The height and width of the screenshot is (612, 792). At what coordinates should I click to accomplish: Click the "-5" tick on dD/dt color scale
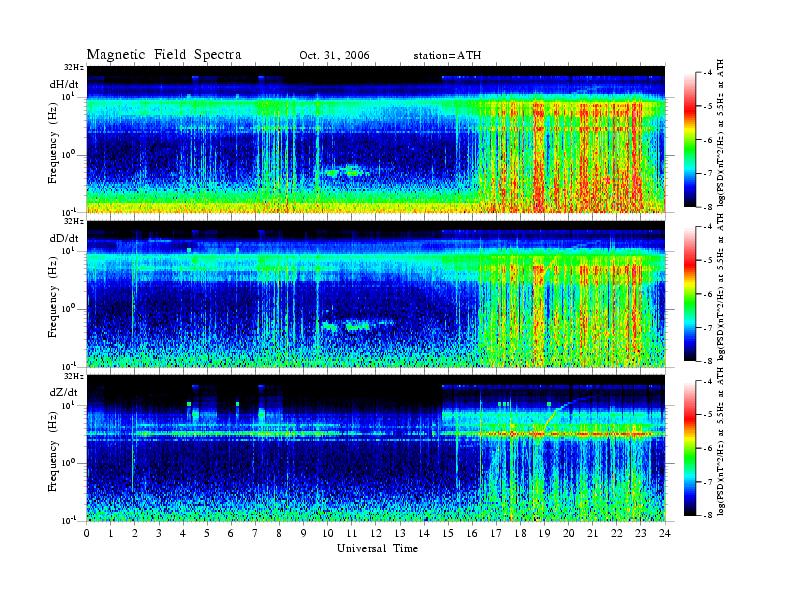coord(709,260)
